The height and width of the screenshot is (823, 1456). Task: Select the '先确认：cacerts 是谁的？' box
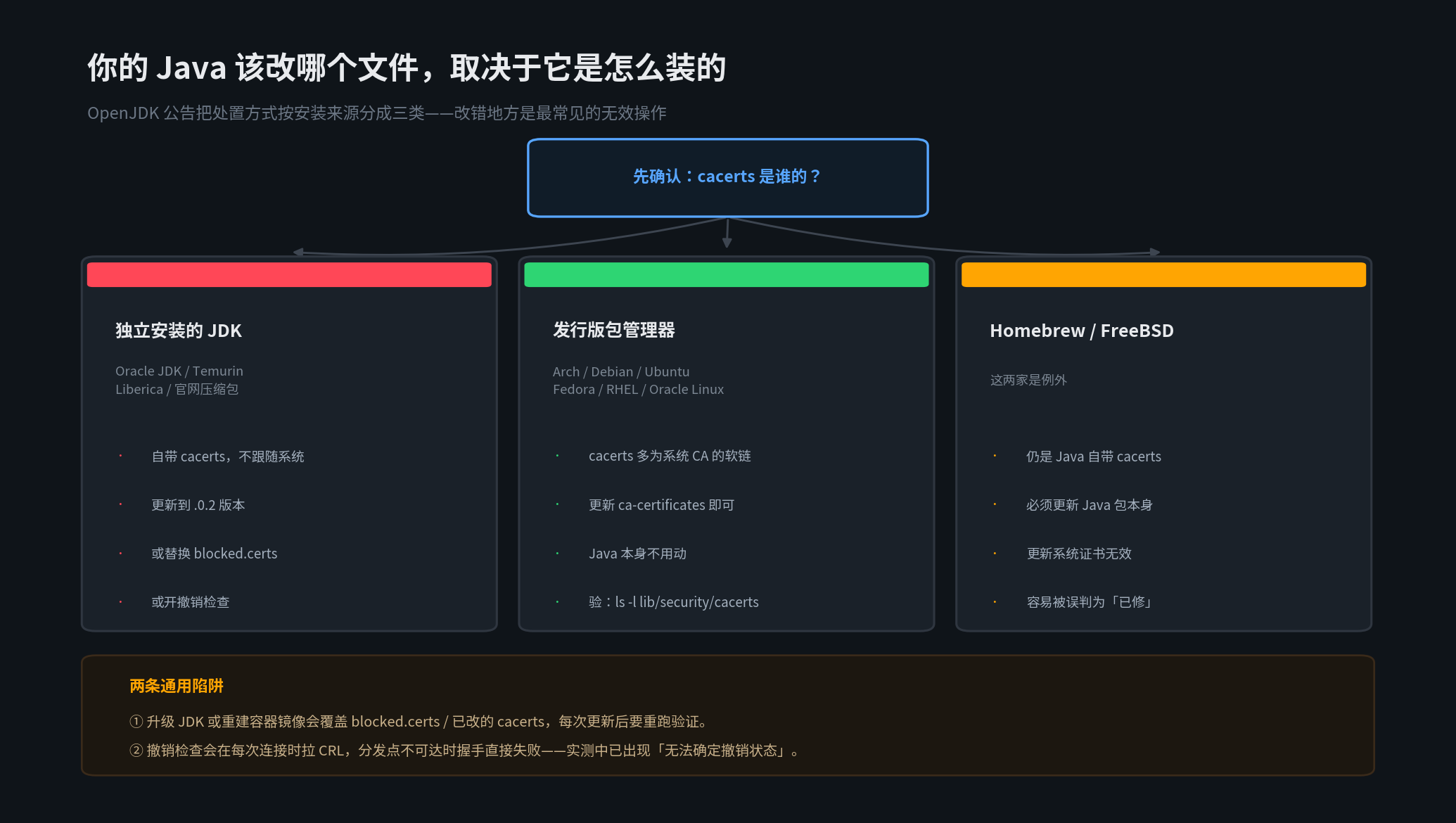[728, 178]
